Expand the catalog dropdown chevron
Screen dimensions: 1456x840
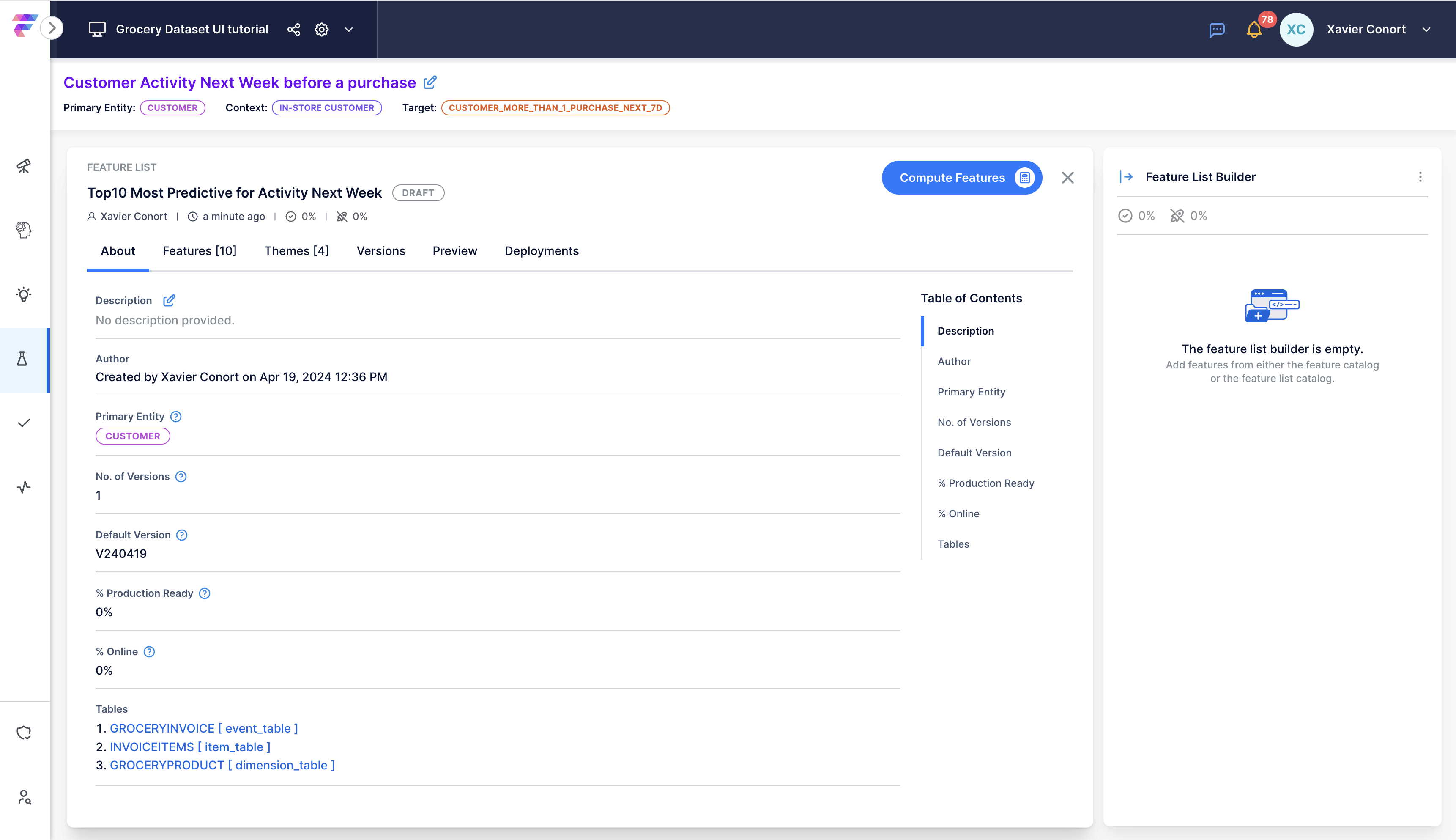click(348, 30)
